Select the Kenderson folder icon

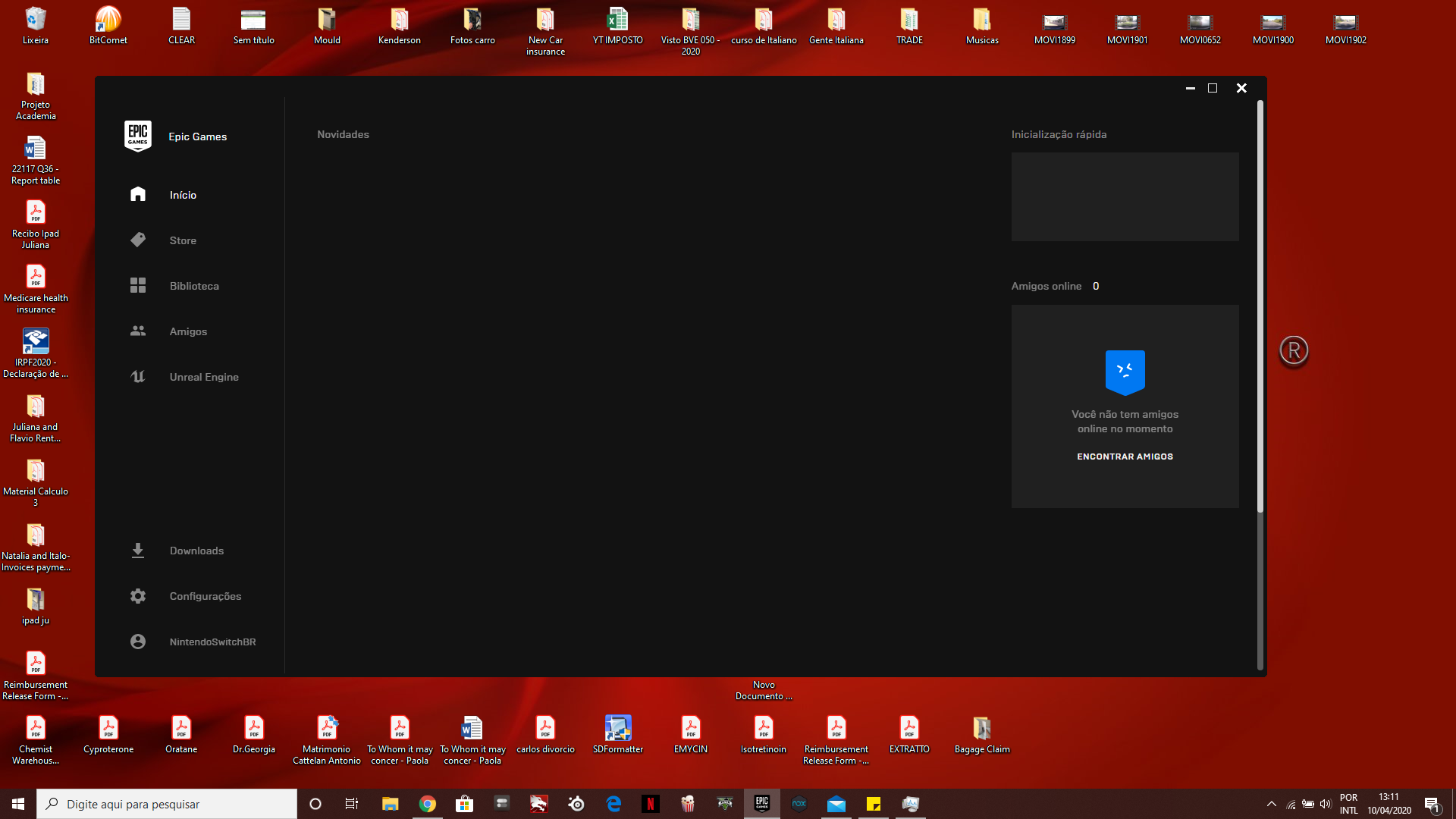[x=400, y=26]
